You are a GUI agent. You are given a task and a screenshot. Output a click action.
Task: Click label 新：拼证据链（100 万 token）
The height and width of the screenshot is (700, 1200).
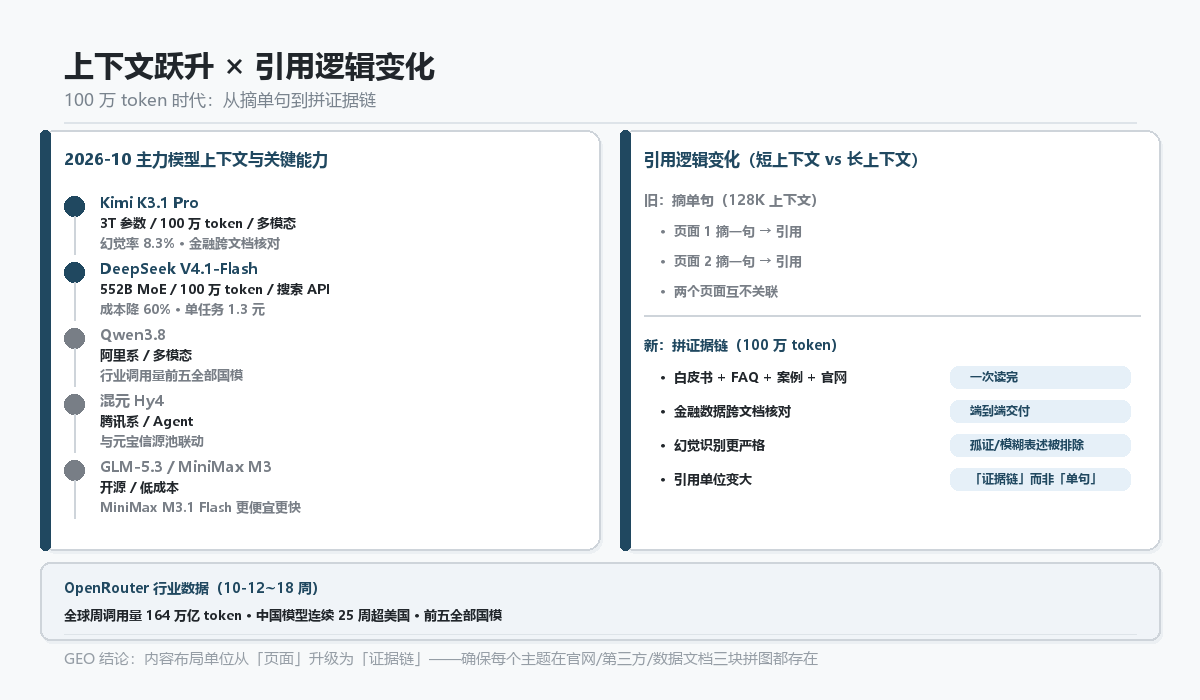point(741,345)
